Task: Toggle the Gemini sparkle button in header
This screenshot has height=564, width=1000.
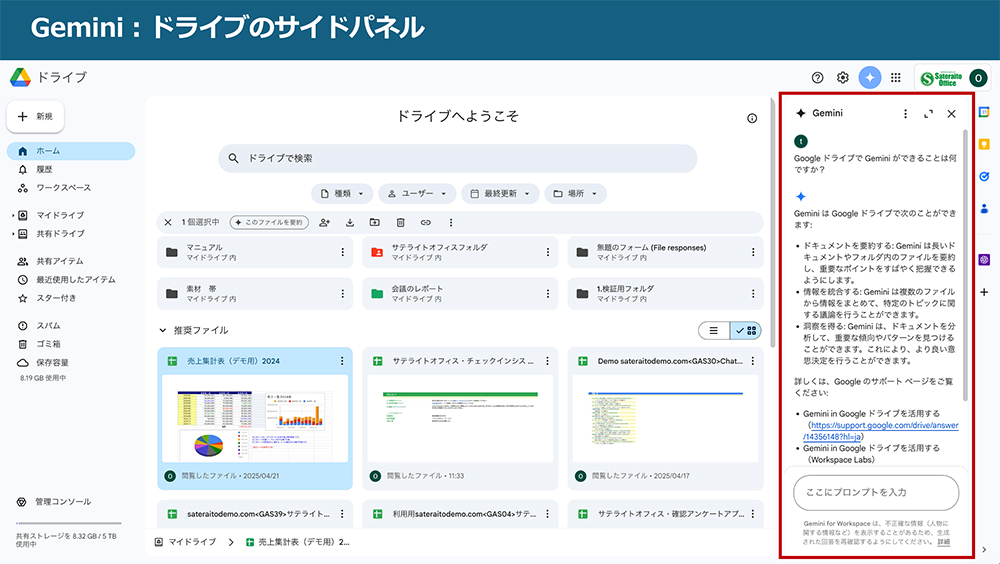Action: 869,77
